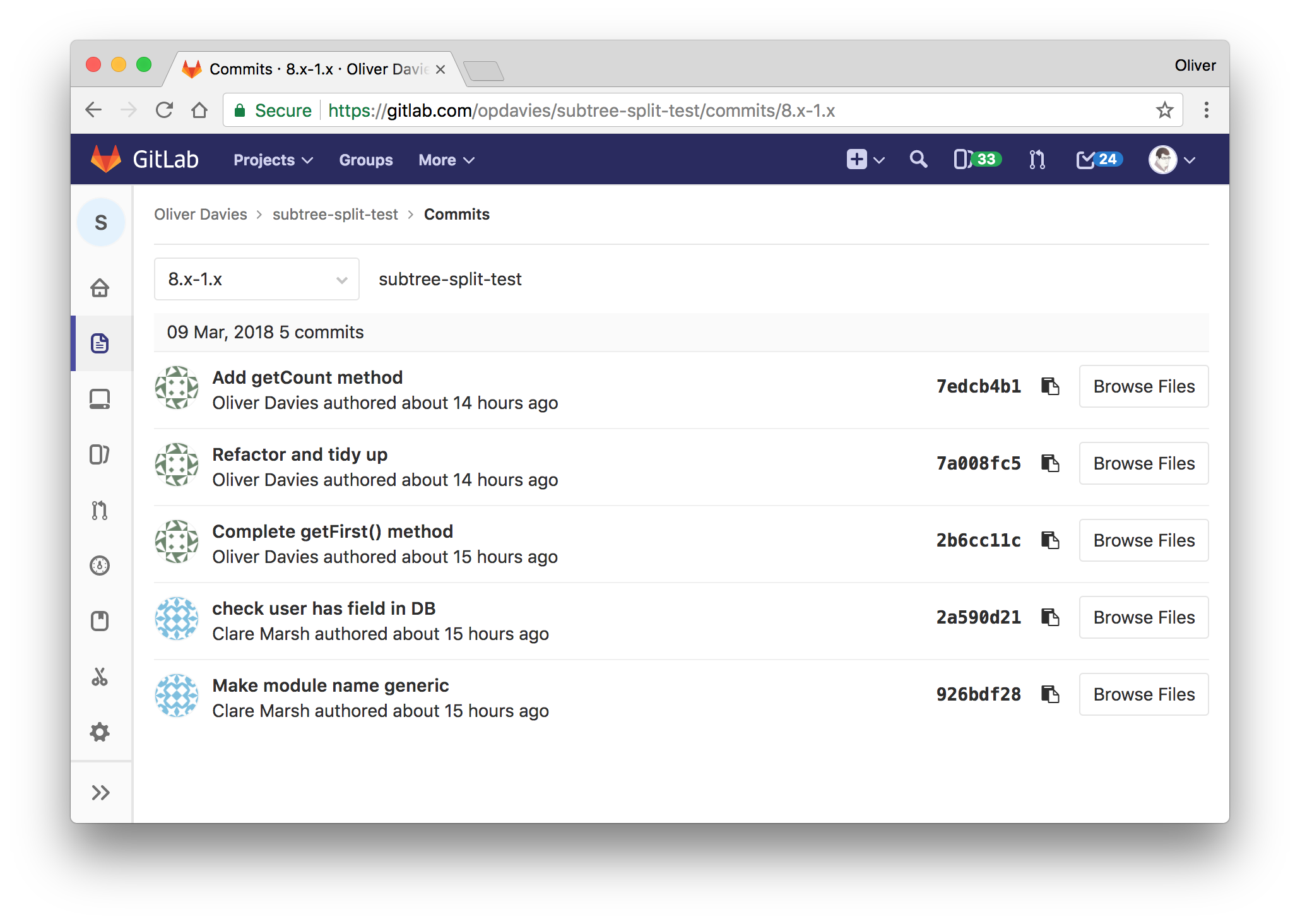Open sidebar Merge Requests icon
1300x924 pixels.
(x=100, y=510)
